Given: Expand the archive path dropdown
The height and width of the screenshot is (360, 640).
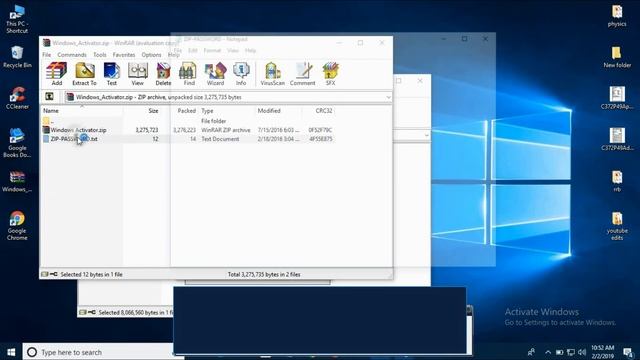Looking at the screenshot, I should pyautogui.click(x=388, y=97).
